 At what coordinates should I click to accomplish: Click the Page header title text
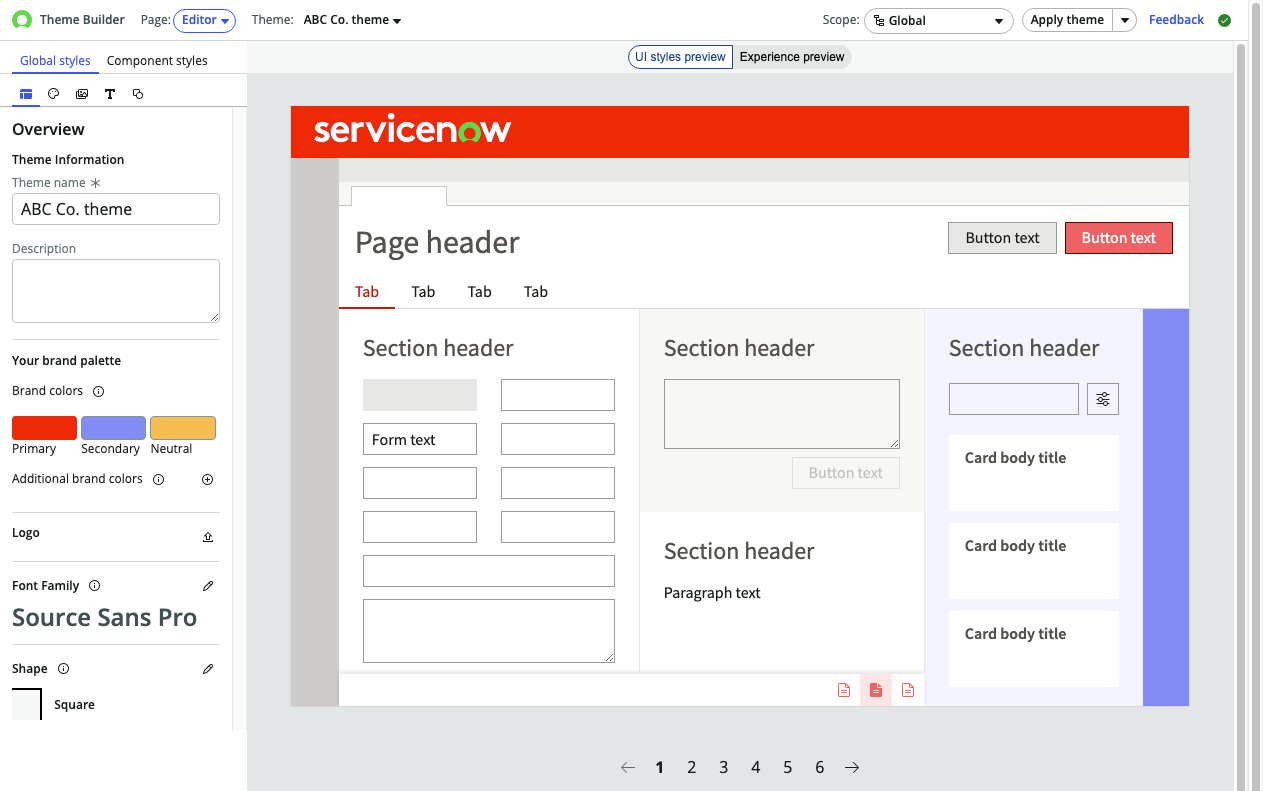(x=438, y=243)
